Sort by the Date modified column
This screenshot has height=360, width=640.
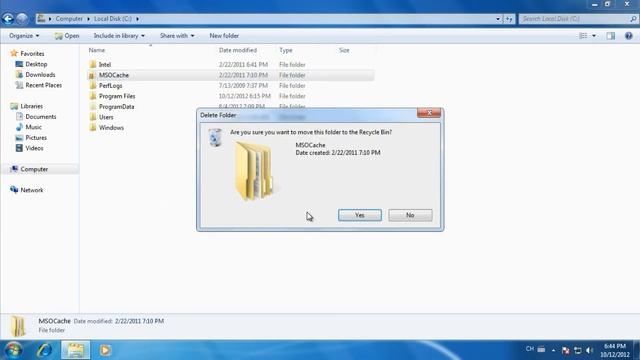click(238, 50)
